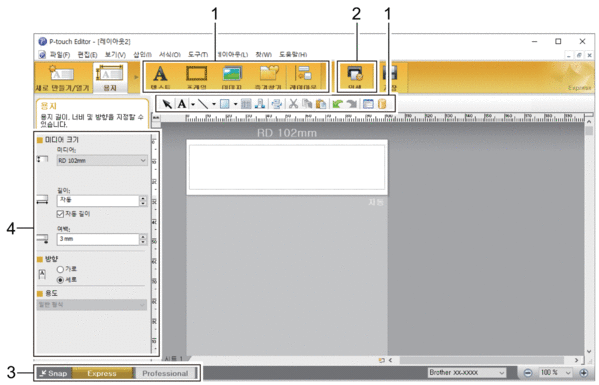This screenshot has height=385, width=599.
Task: Switch to the Paper (용지) tab
Action: coord(110,78)
